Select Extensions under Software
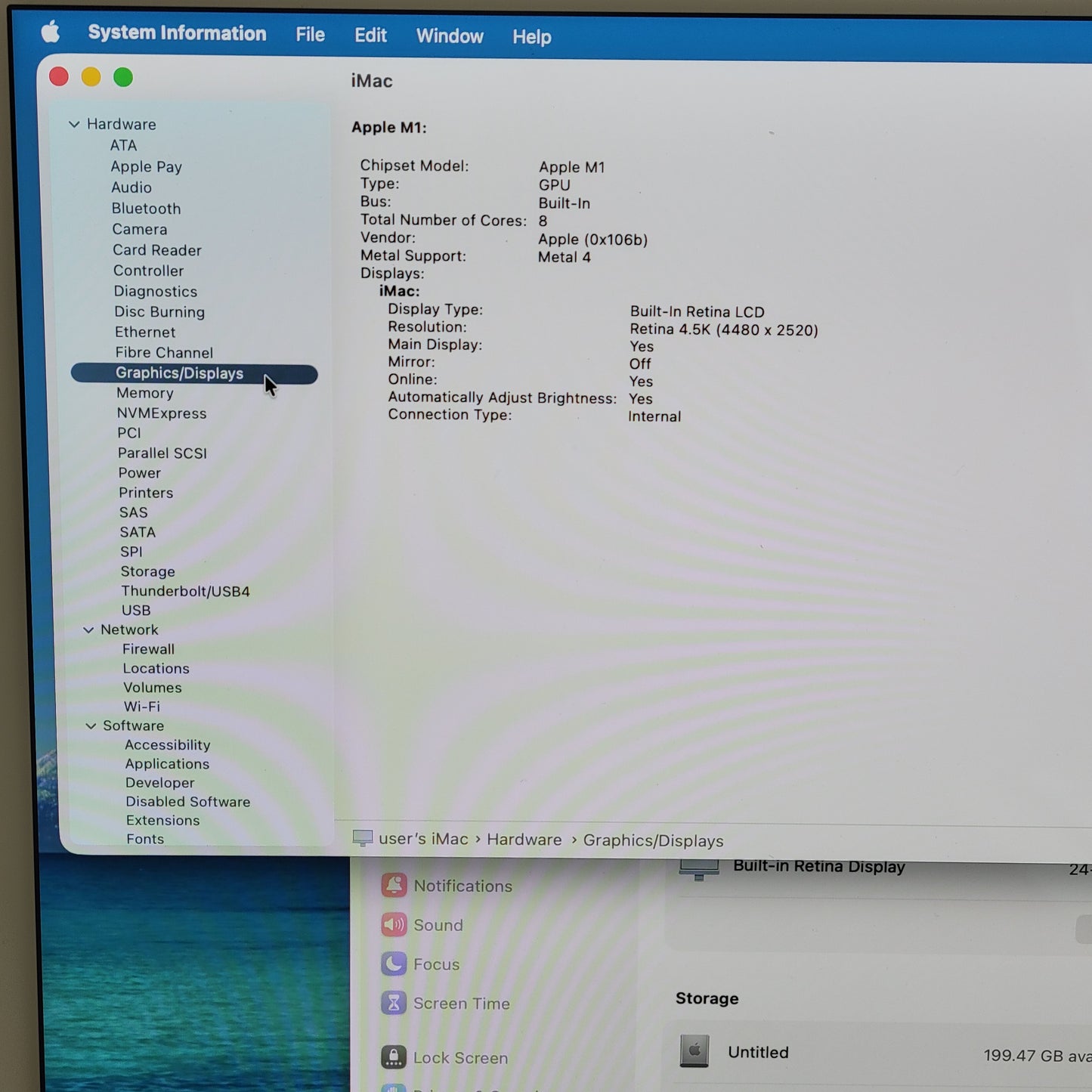 pyautogui.click(x=163, y=821)
